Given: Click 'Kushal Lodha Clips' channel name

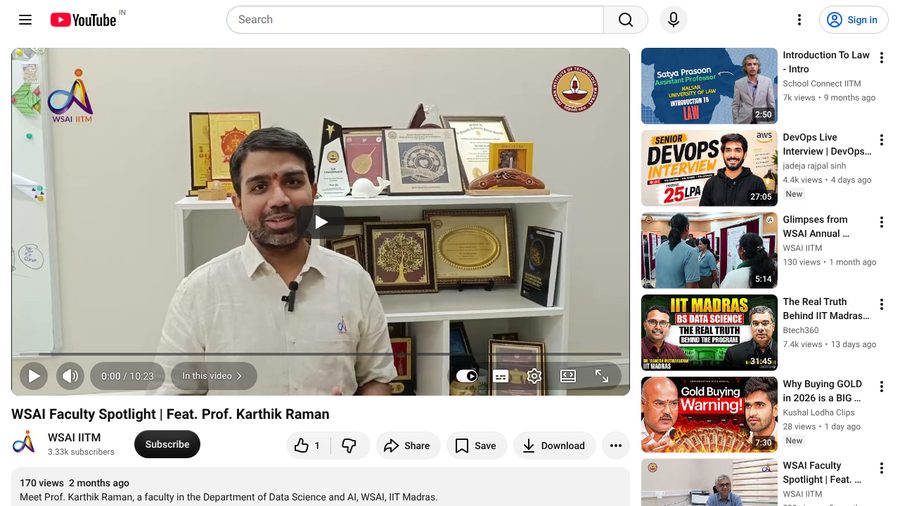Looking at the screenshot, I should coord(818,412).
